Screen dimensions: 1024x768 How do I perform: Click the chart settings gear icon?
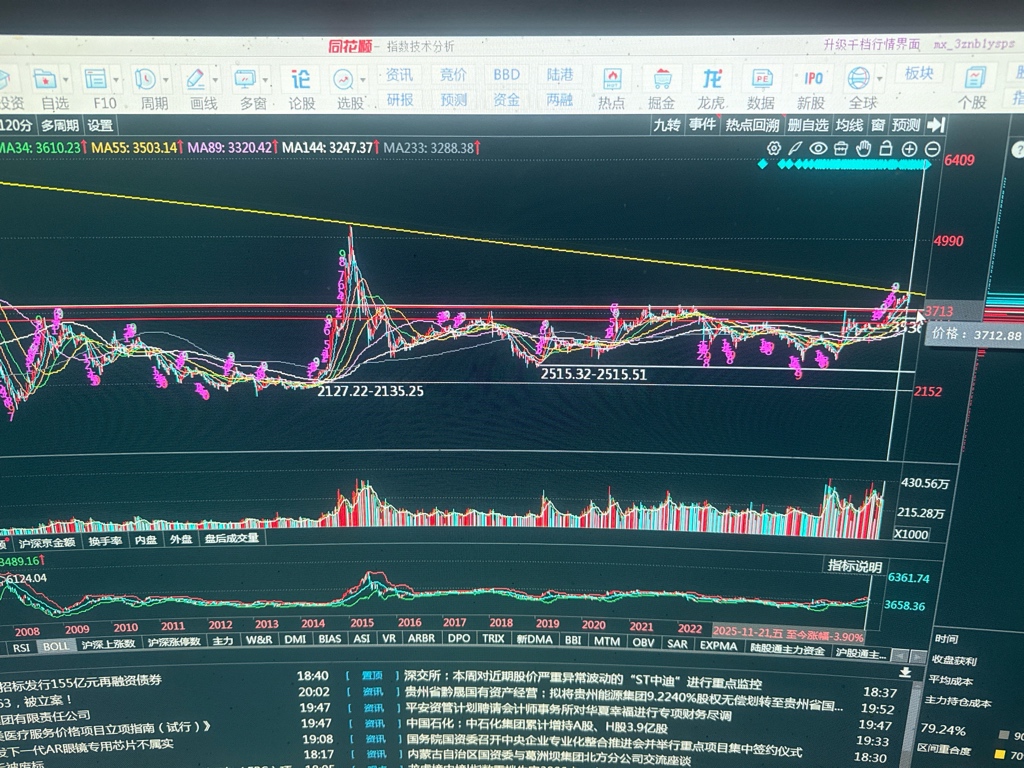(774, 148)
